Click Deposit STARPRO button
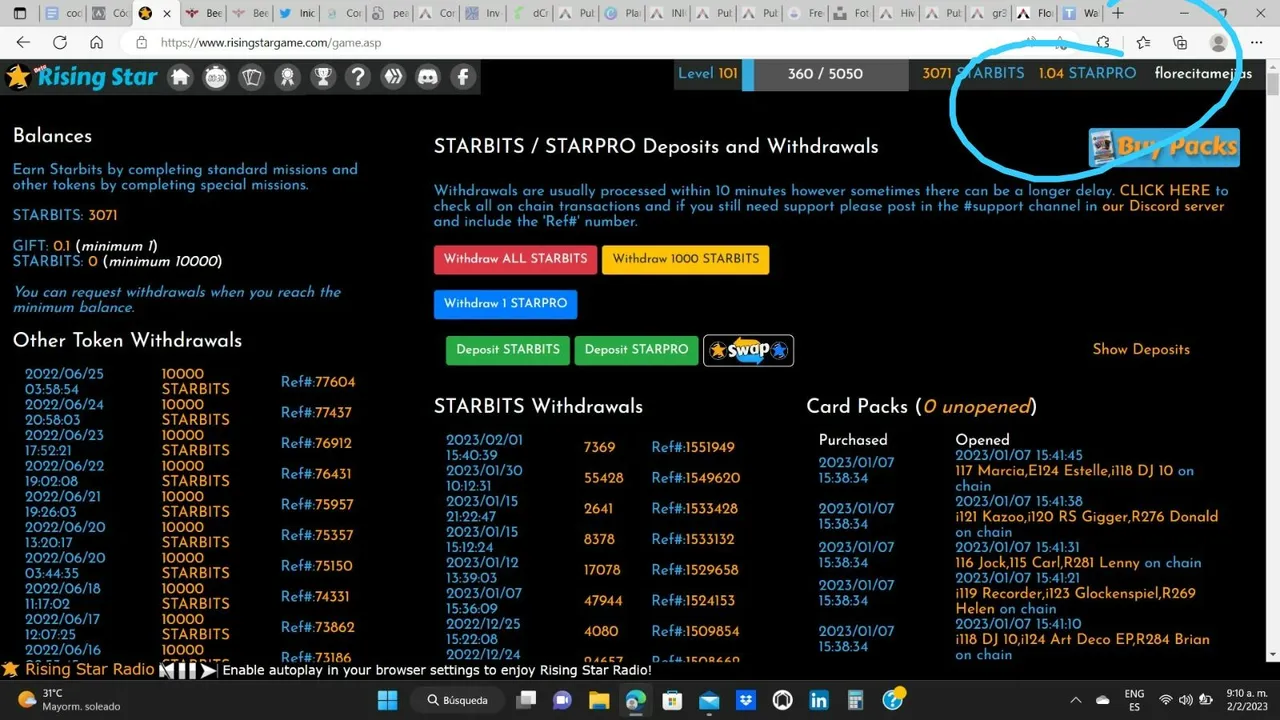The height and width of the screenshot is (720, 1280). 636,350
